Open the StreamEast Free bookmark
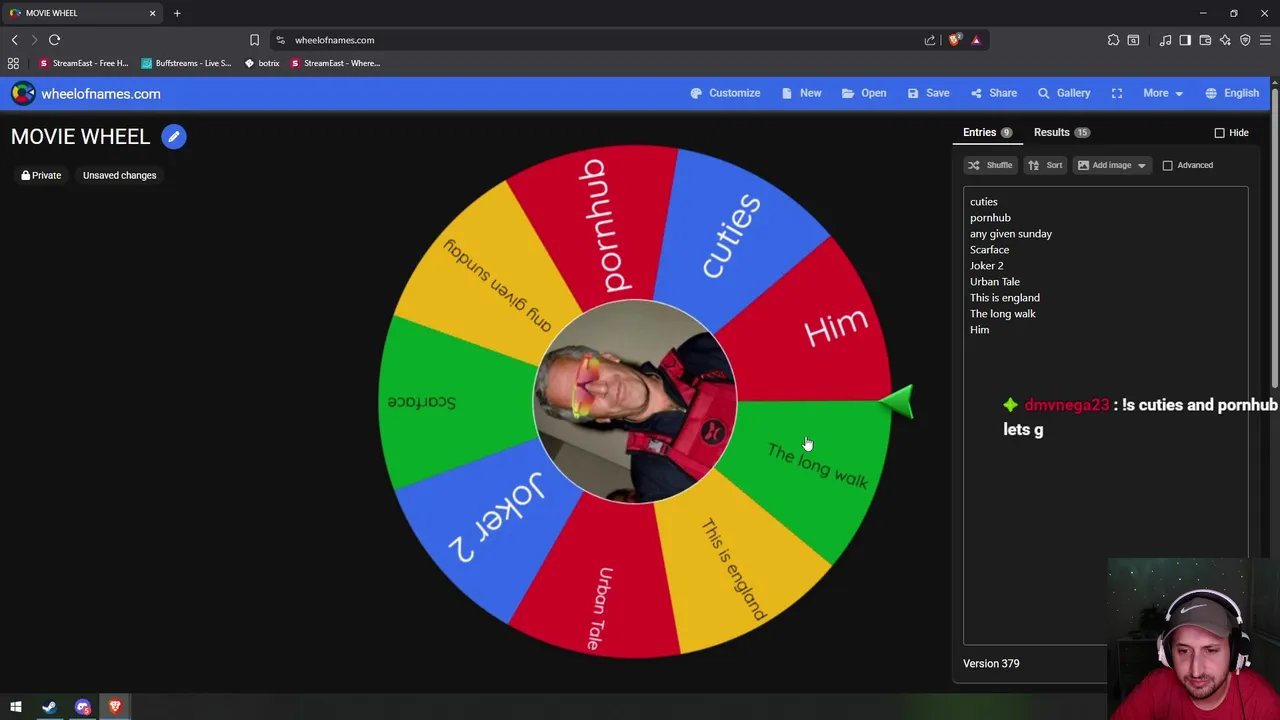Viewport: 1280px width, 720px height. (x=84, y=63)
